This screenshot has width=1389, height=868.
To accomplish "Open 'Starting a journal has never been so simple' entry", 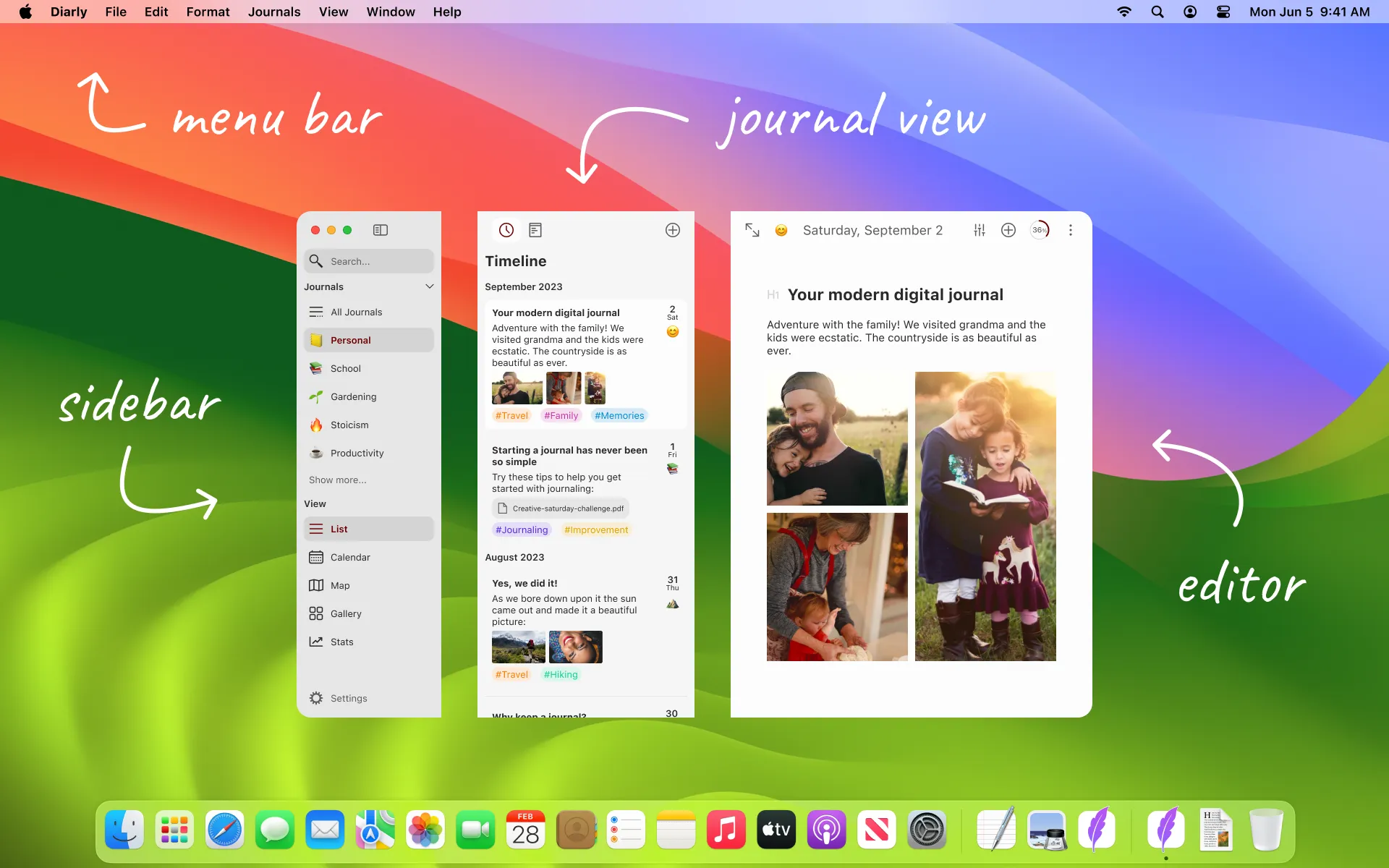I will tap(586, 490).
